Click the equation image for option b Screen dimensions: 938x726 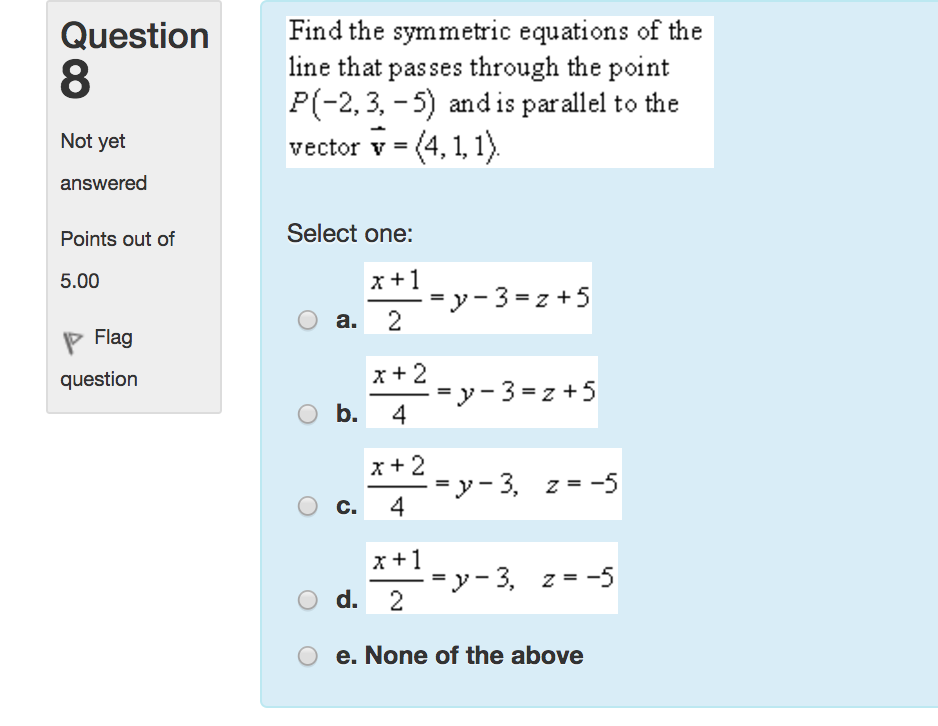[x=482, y=391]
